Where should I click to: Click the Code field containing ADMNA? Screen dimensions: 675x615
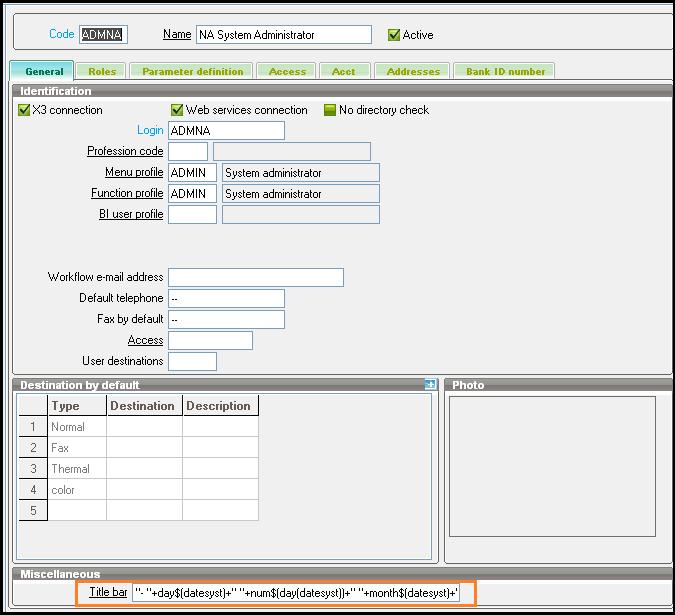pos(103,34)
